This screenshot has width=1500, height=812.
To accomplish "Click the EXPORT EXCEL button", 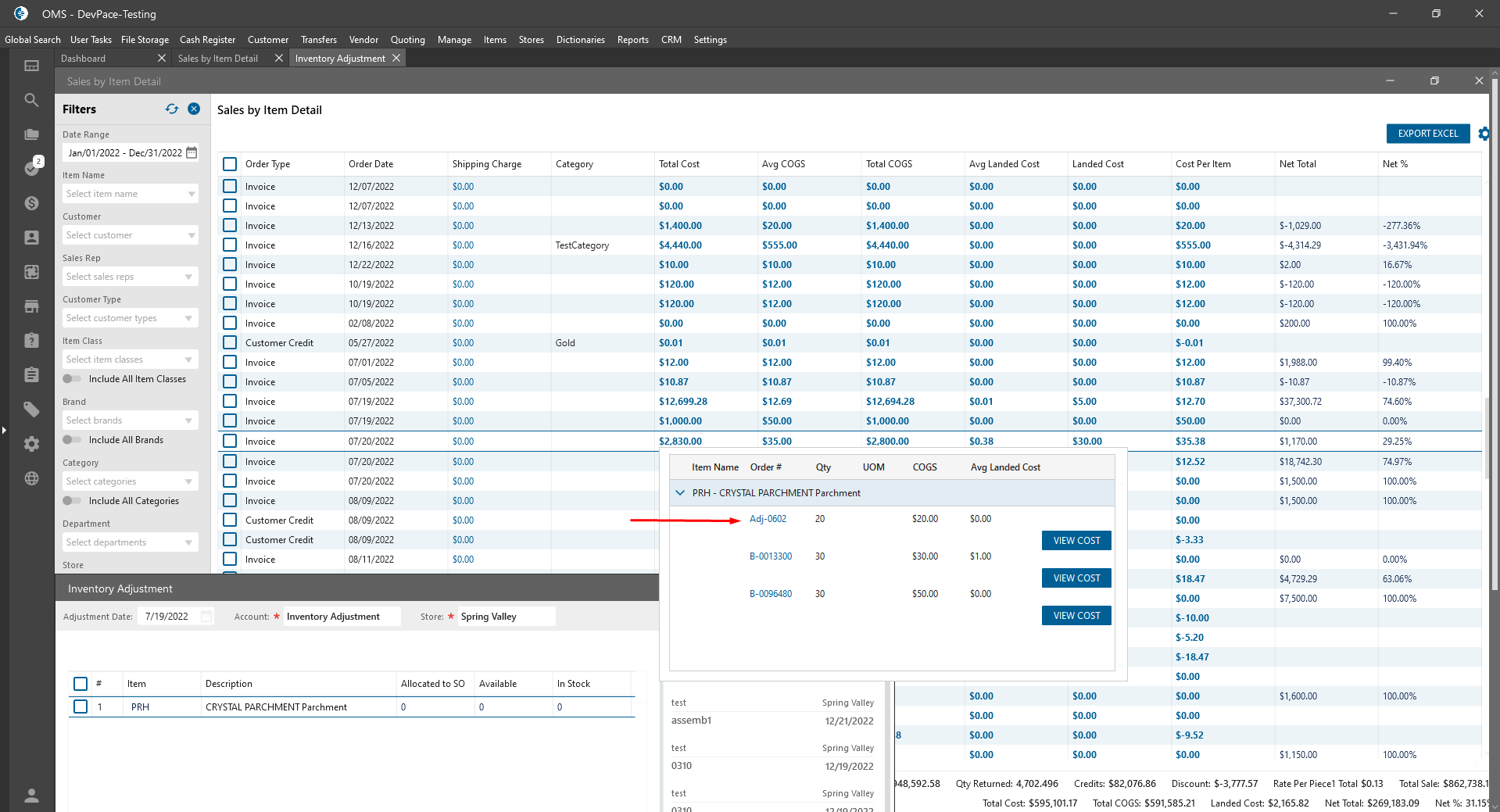I will click(x=1427, y=134).
